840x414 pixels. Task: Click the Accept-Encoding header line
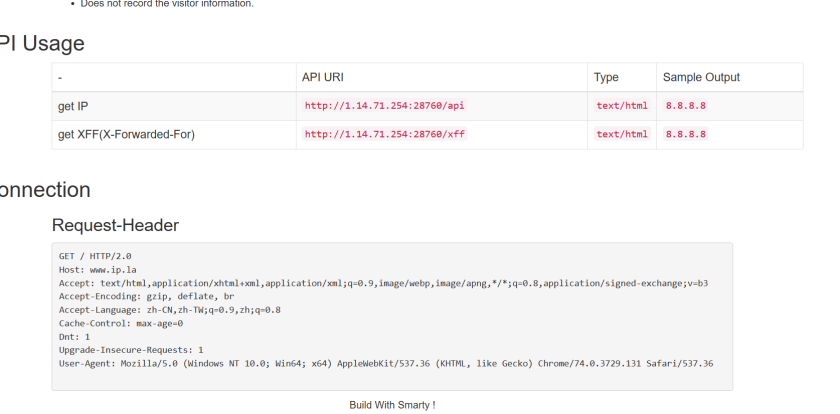146,297
